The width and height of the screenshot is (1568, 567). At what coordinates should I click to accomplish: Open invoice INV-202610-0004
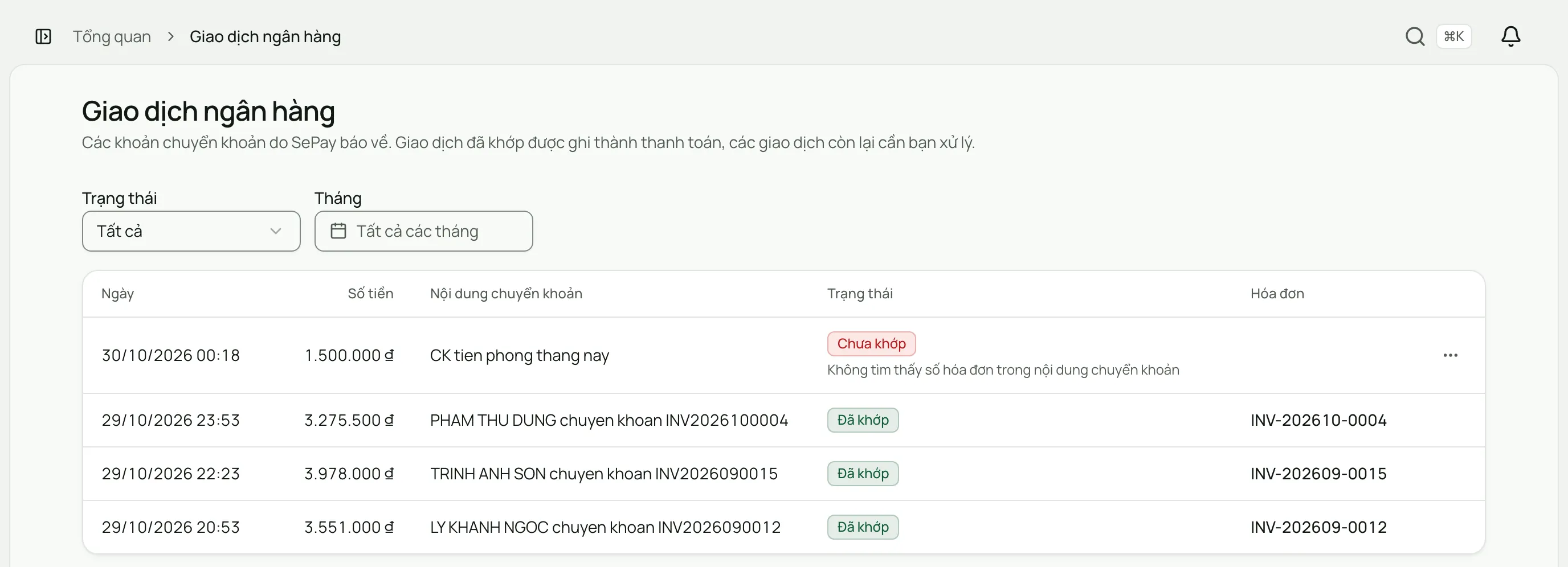point(1318,420)
